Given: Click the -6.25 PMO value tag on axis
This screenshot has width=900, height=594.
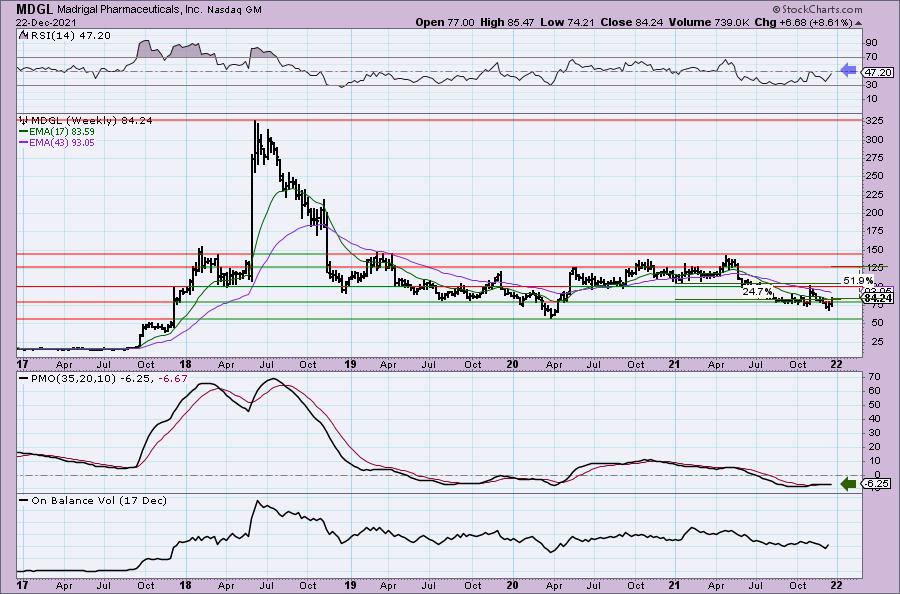Looking at the screenshot, I should tap(878, 484).
